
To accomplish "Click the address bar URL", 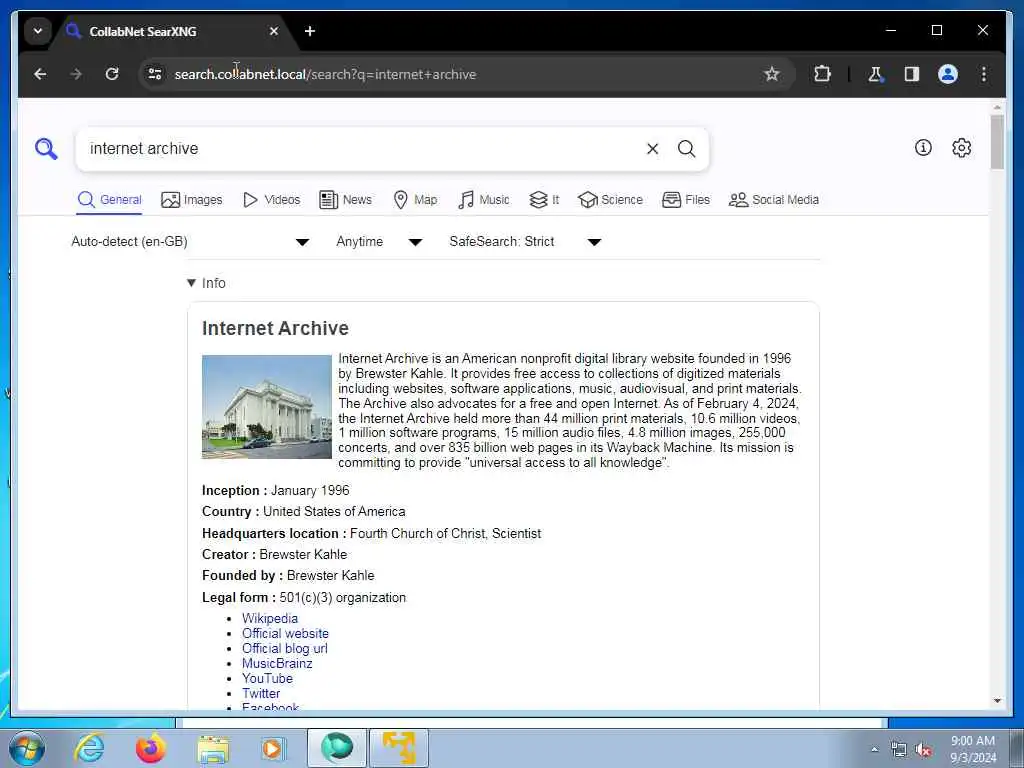I will [325, 74].
